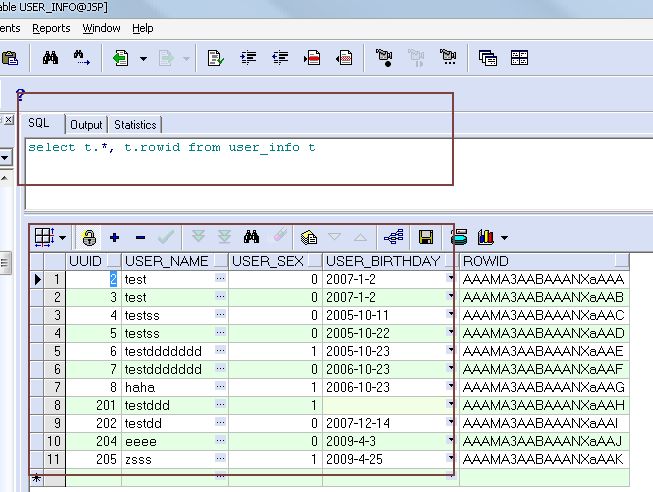Click the ROWID column header

tap(545, 261)
